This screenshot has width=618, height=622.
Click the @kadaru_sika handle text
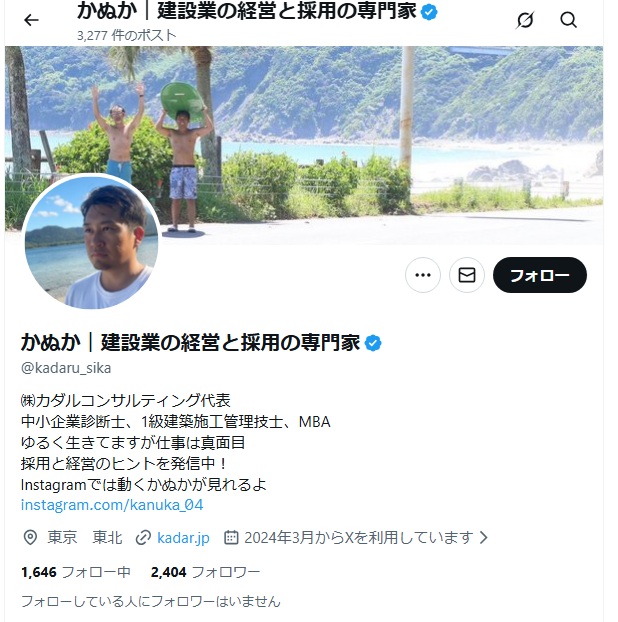click(66, 368)
